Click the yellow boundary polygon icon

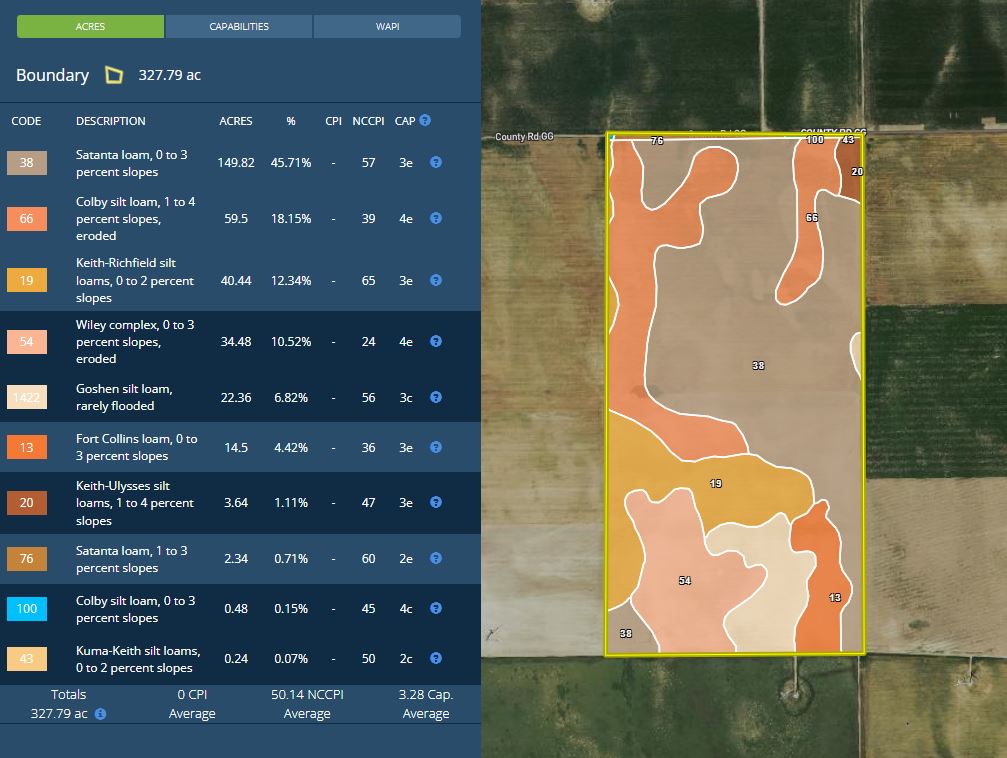115,75
